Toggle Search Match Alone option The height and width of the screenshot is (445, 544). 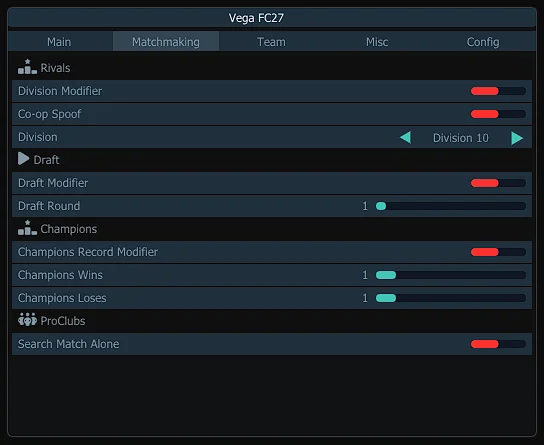coord(498,344)
